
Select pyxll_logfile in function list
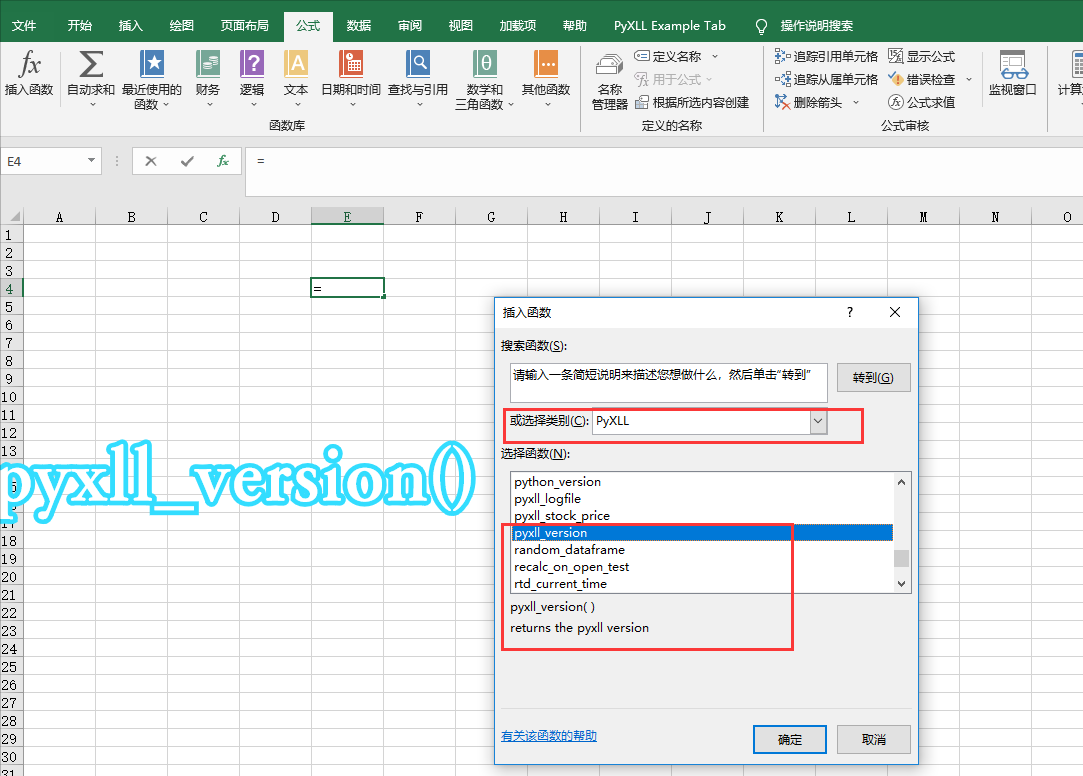(x=702, y=498)
